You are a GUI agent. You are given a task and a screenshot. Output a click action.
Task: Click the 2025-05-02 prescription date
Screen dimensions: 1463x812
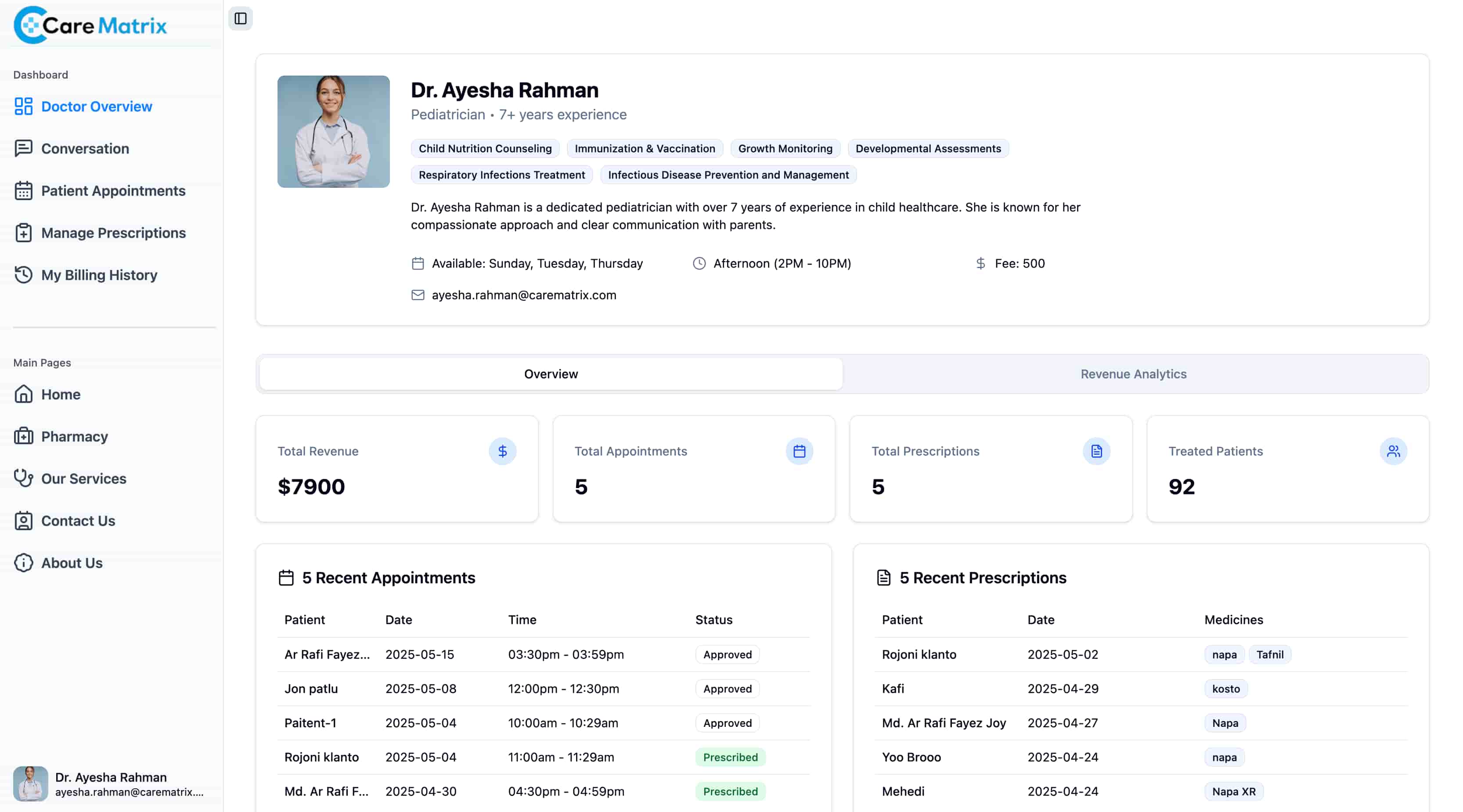coord(1063,654)
